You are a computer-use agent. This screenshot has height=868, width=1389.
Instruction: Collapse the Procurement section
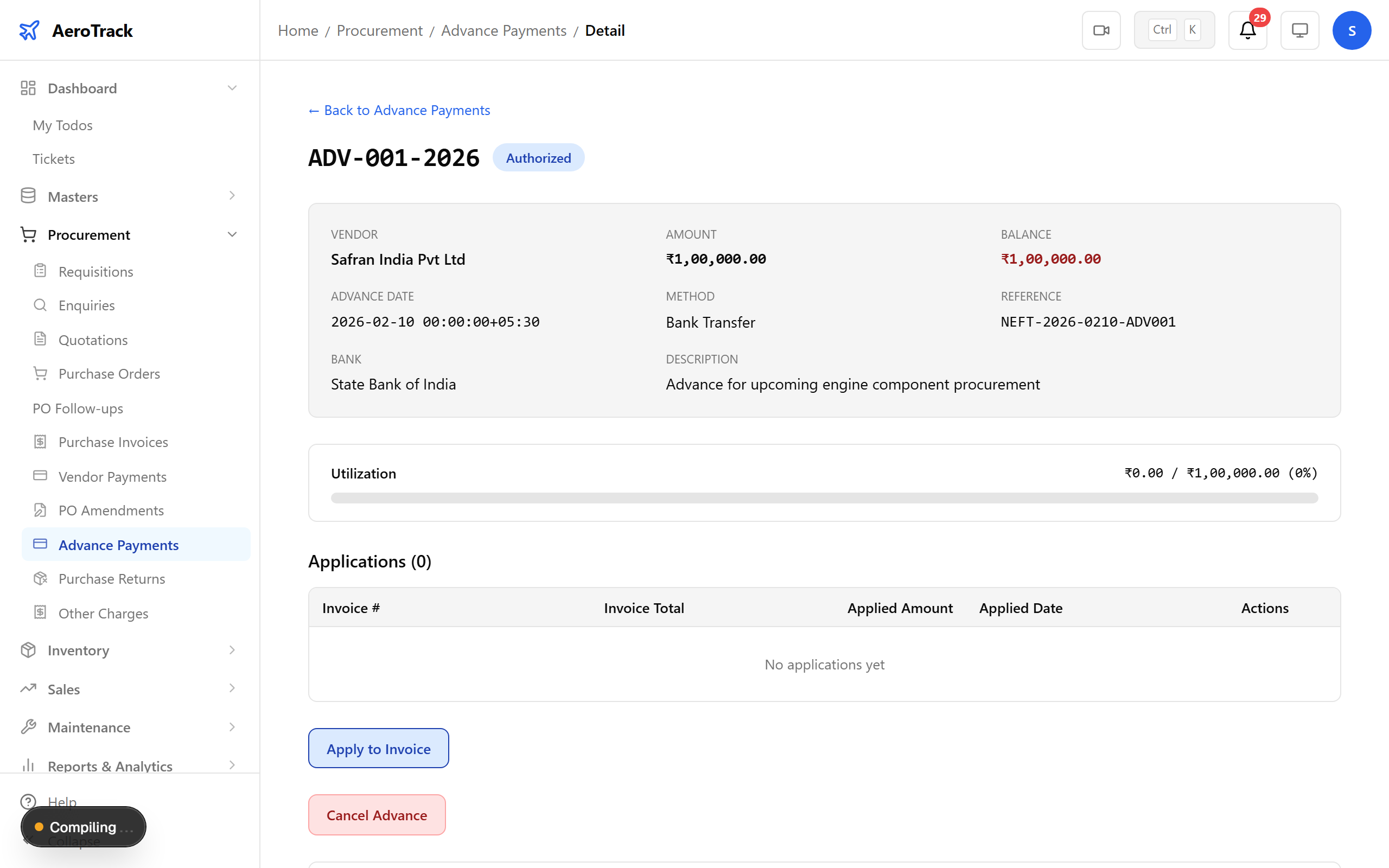click(x=232, y=234)
